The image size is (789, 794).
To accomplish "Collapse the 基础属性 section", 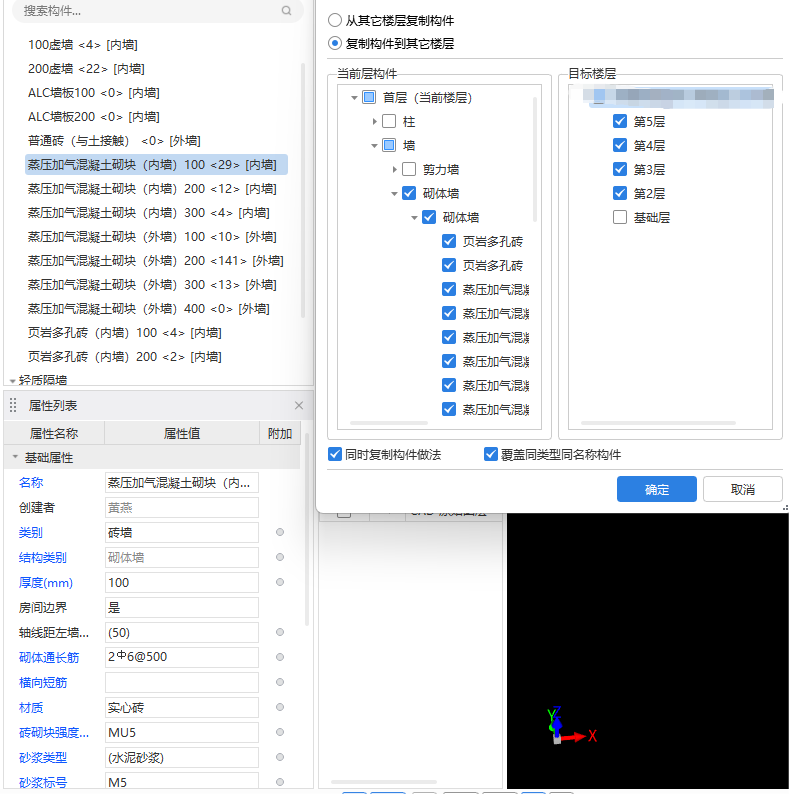I will pyautogui.click(x=15, y=457).
